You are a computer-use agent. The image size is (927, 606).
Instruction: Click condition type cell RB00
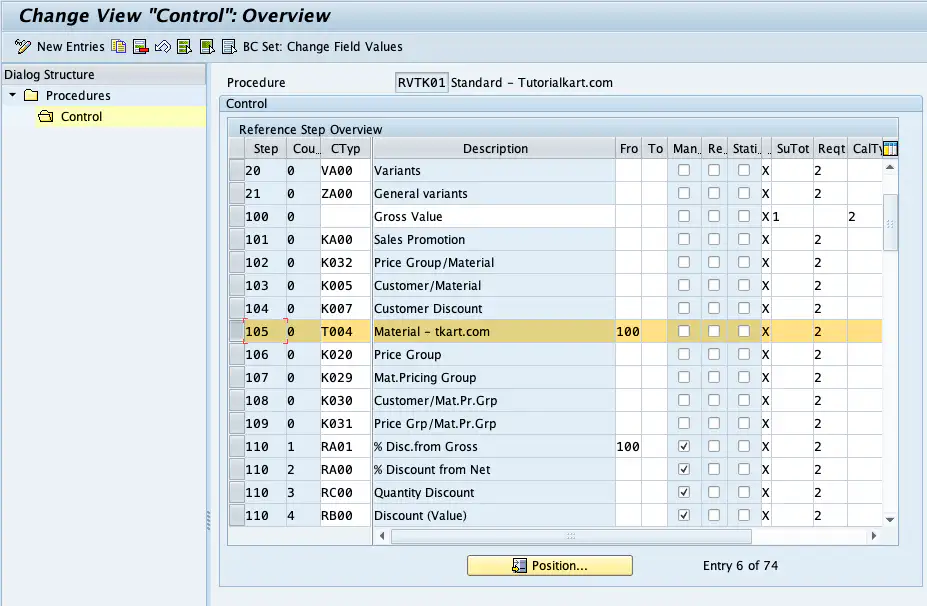click(345, 516)
